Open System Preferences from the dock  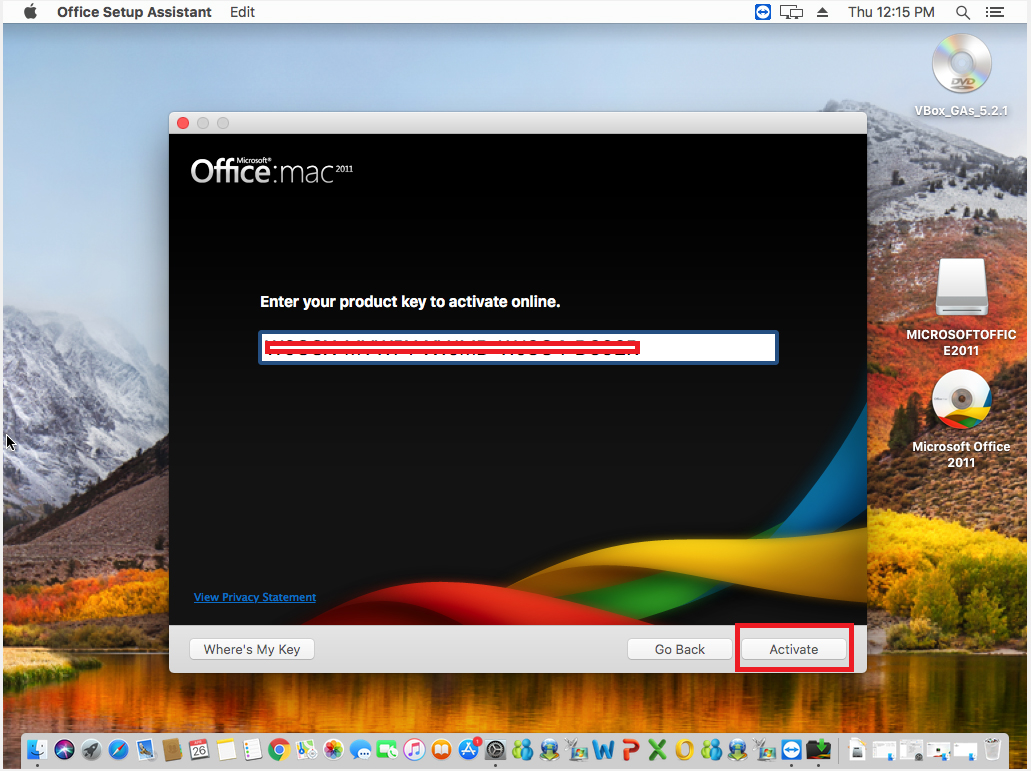(x=495, y=749)
